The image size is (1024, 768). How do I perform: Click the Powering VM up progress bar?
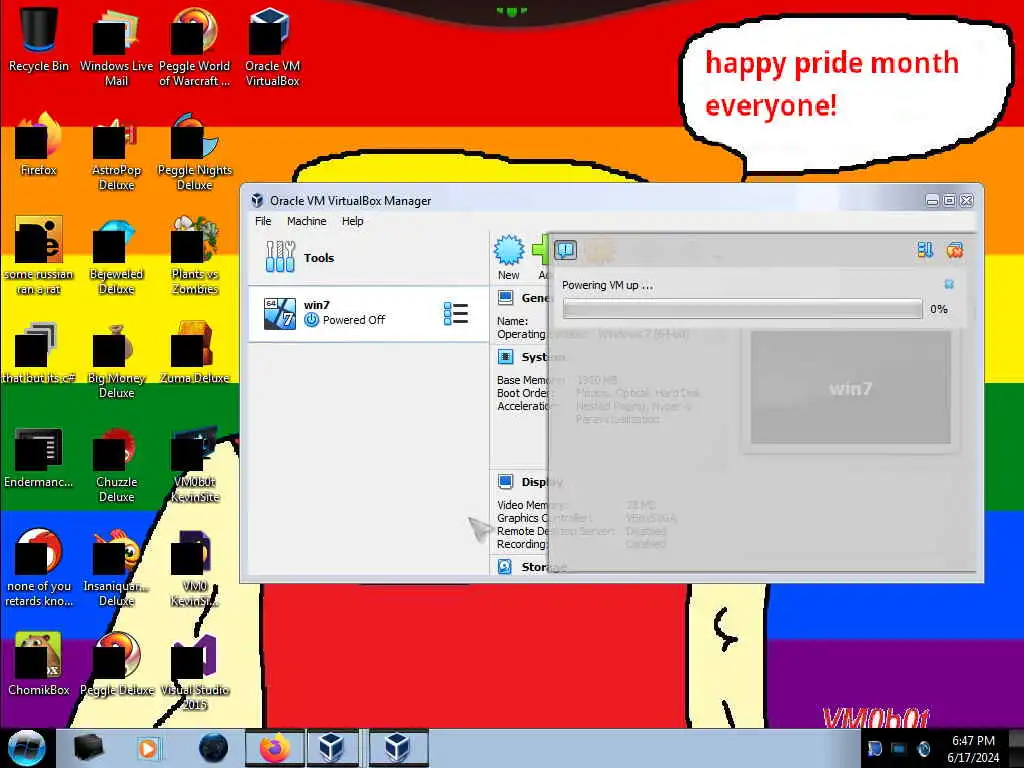[743, 309]
